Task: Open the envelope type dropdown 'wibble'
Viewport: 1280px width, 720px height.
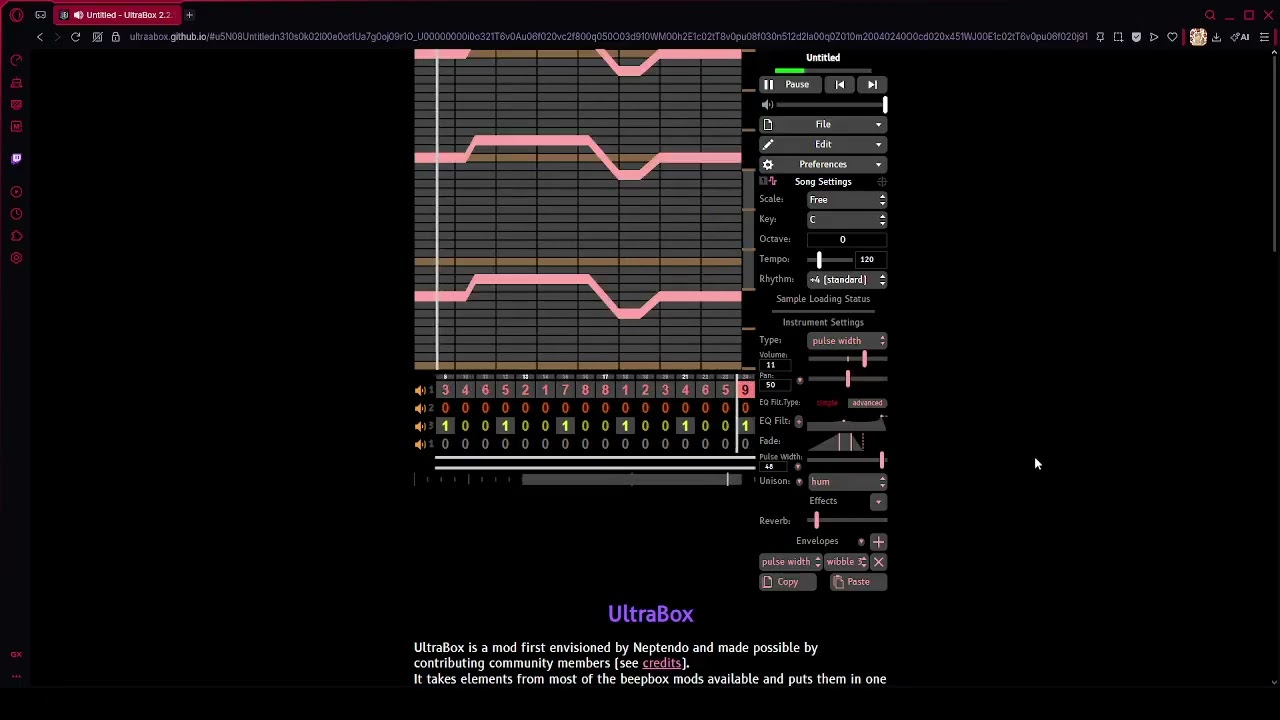Action: (846, 562)
